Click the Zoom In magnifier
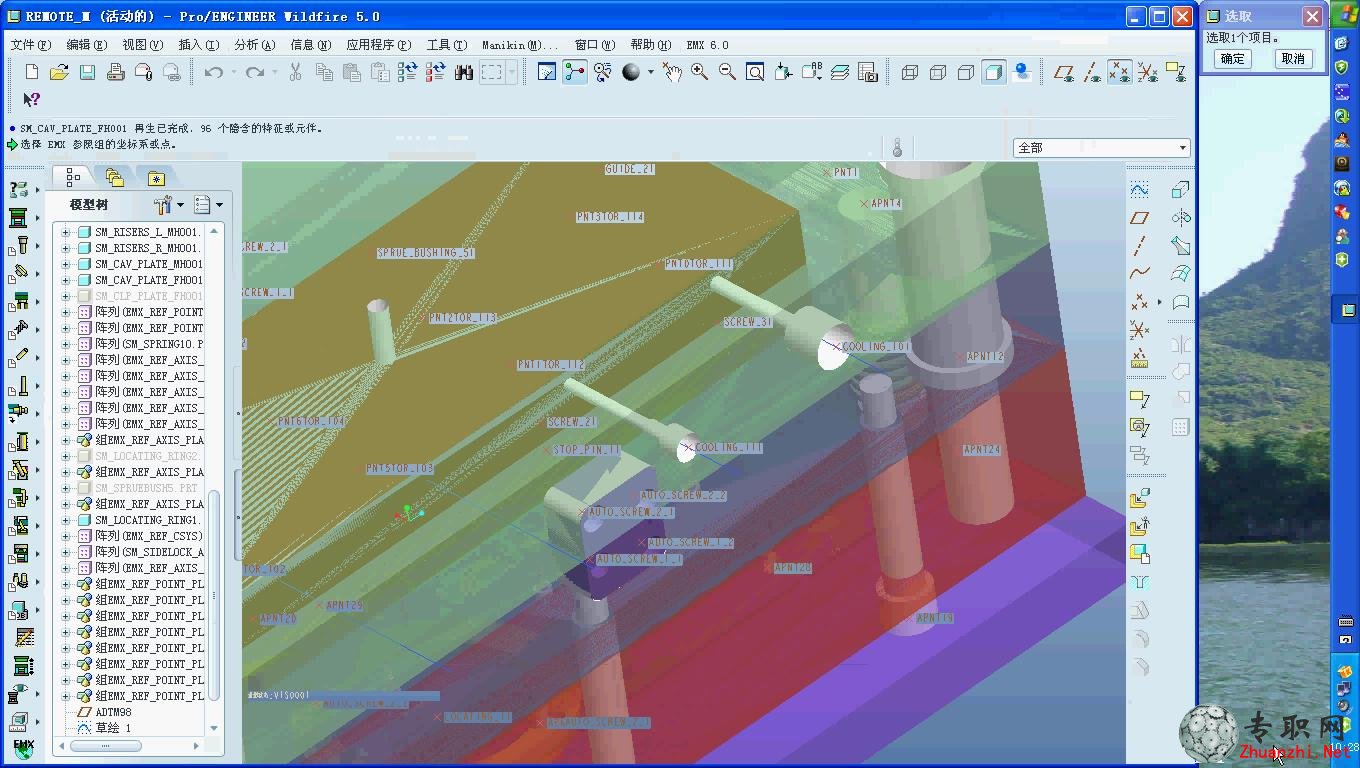Image resolution: width=1360 pixels, height=768 pixels. 699,72
